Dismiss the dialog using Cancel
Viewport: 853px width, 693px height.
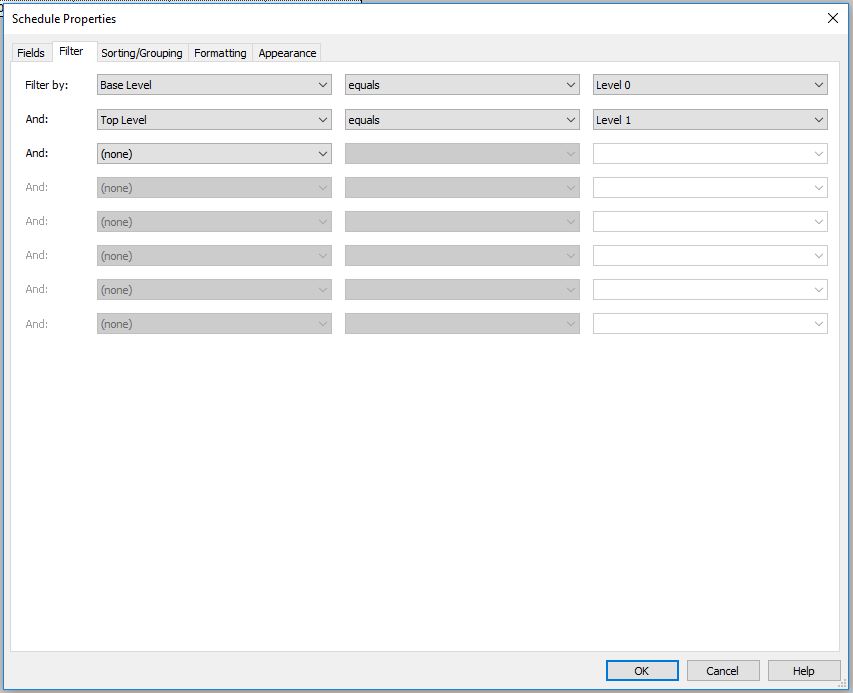[722, 670]
